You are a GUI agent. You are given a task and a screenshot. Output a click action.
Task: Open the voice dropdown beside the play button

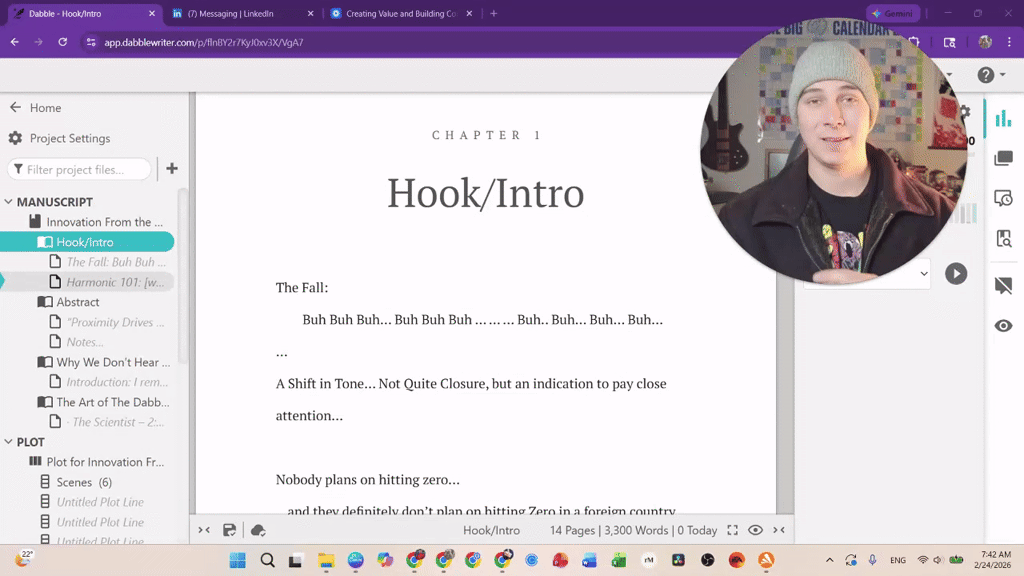(x=923, y=274)
